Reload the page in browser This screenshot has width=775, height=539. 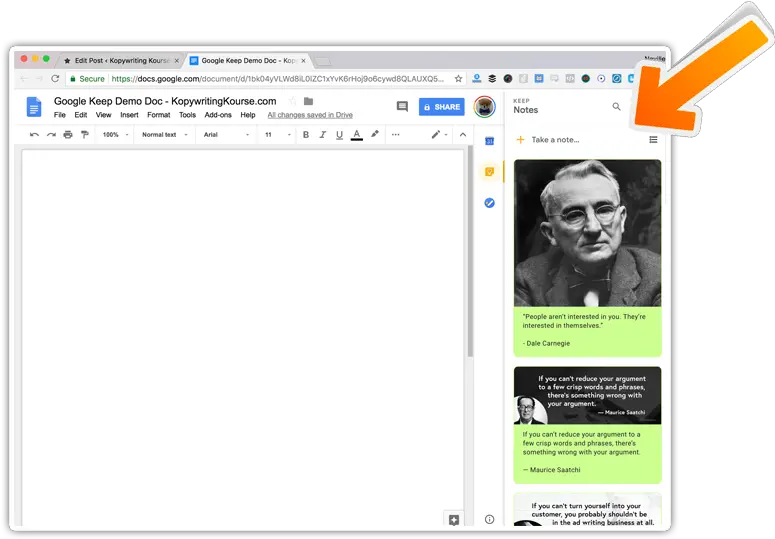(x=55, y=79)
